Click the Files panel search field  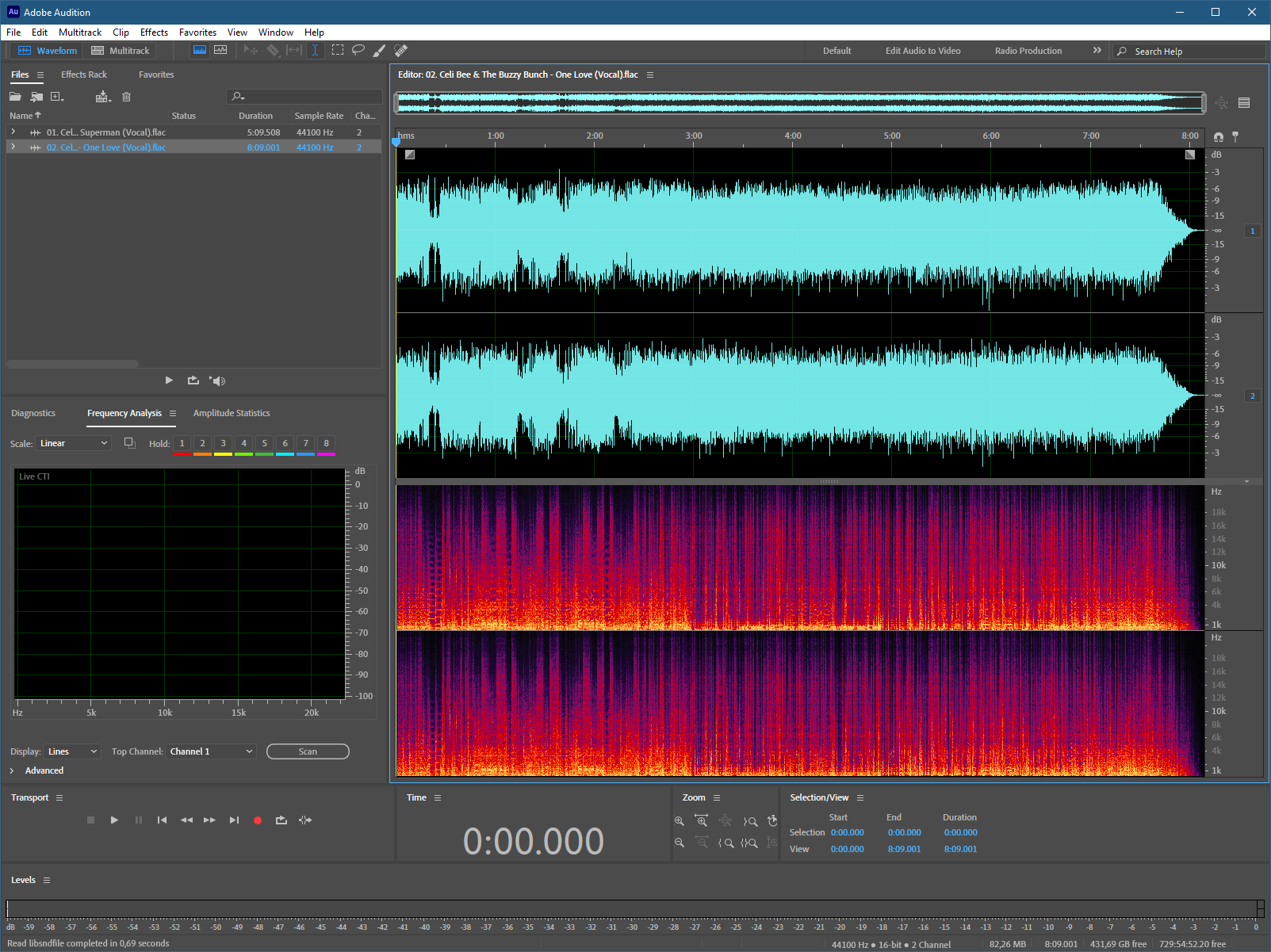click(304, 97)
